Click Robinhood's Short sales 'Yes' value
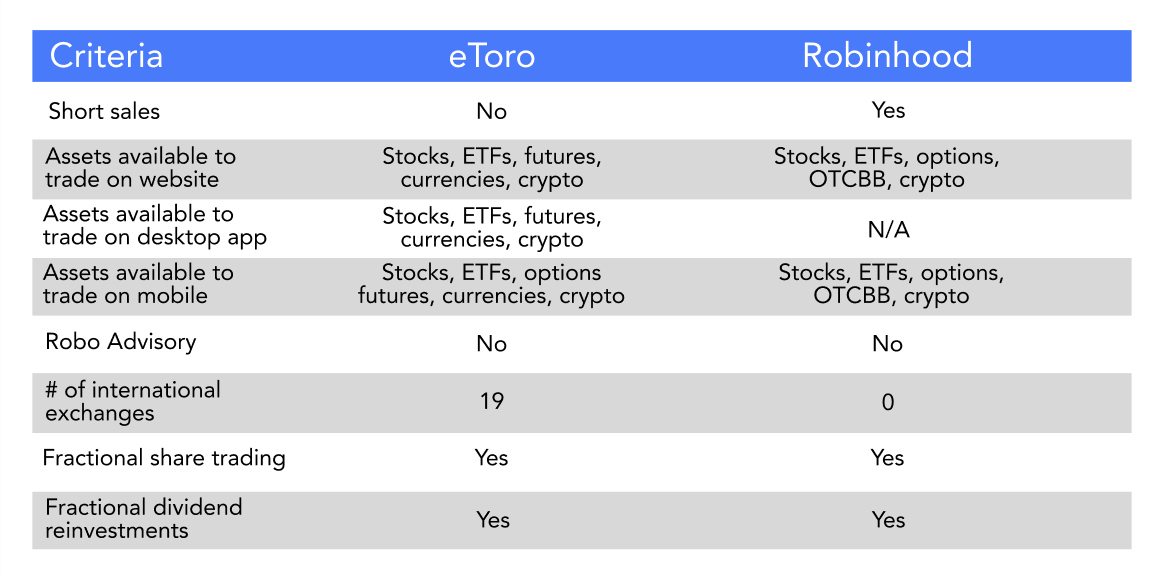 (888, 110)
